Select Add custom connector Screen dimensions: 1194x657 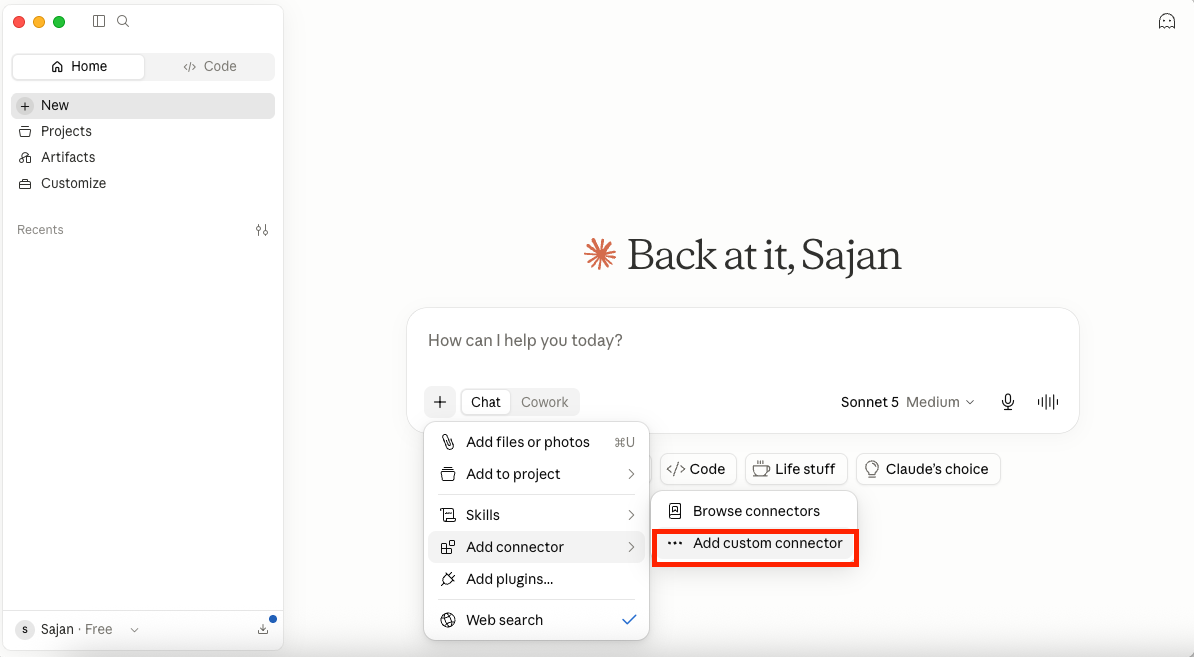(x=754, y=544)
